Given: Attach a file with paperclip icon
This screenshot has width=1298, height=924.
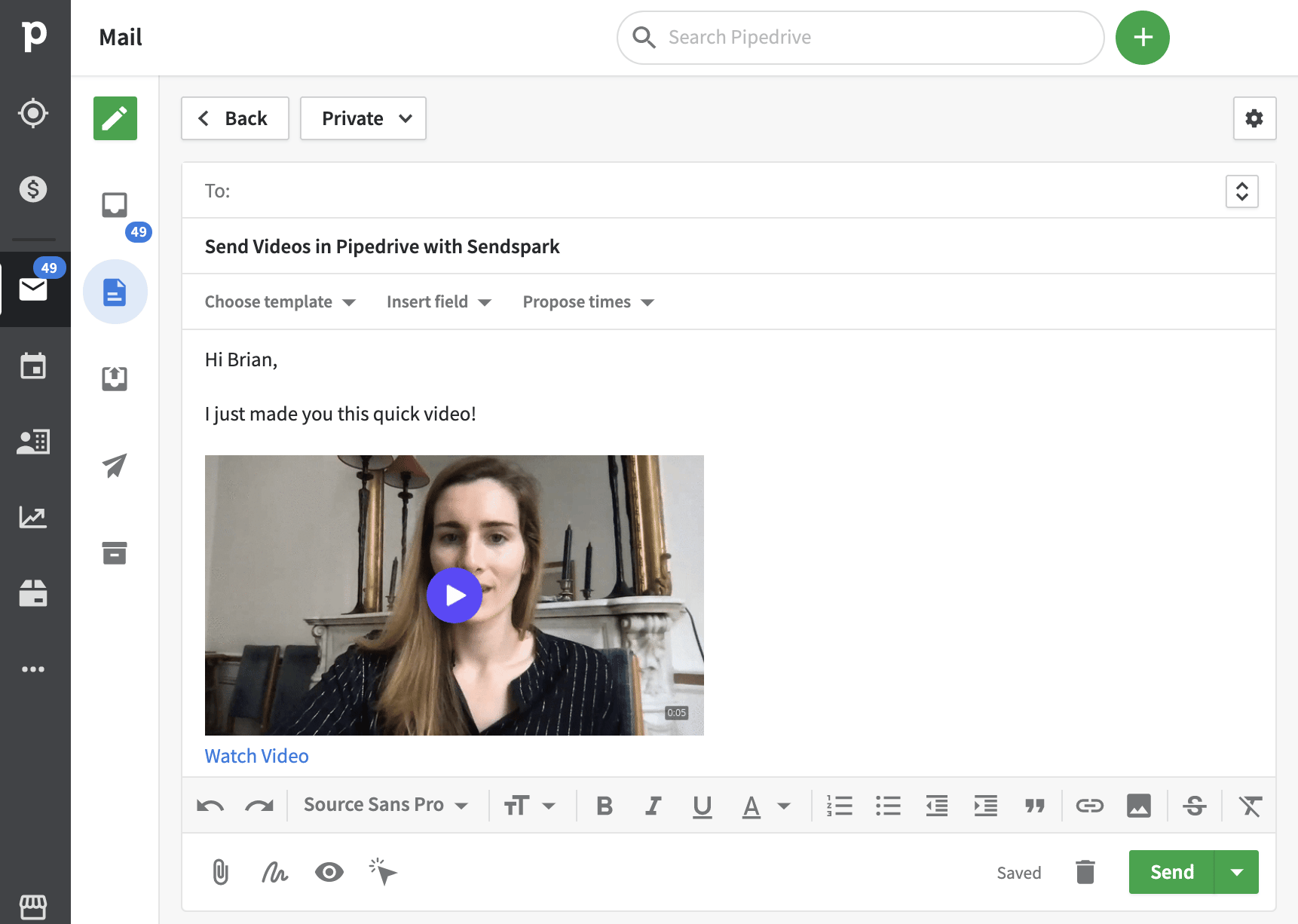Looking at the screenshot, I should click(x=220, y=872).
